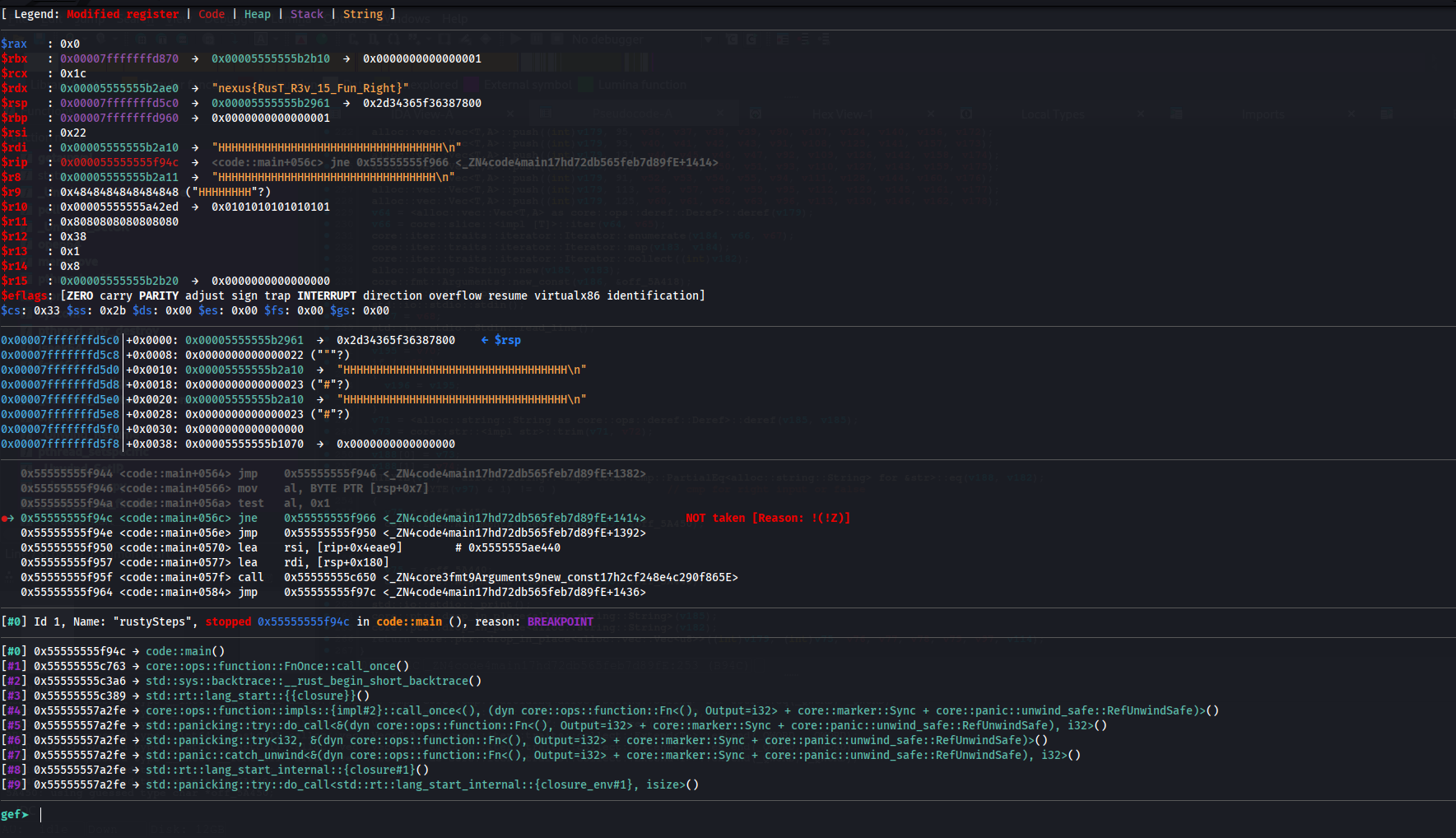Click the jmp instruction at 0x55555555f94e
Viewport: 1456px width, 838px height.
click(333, 533)
